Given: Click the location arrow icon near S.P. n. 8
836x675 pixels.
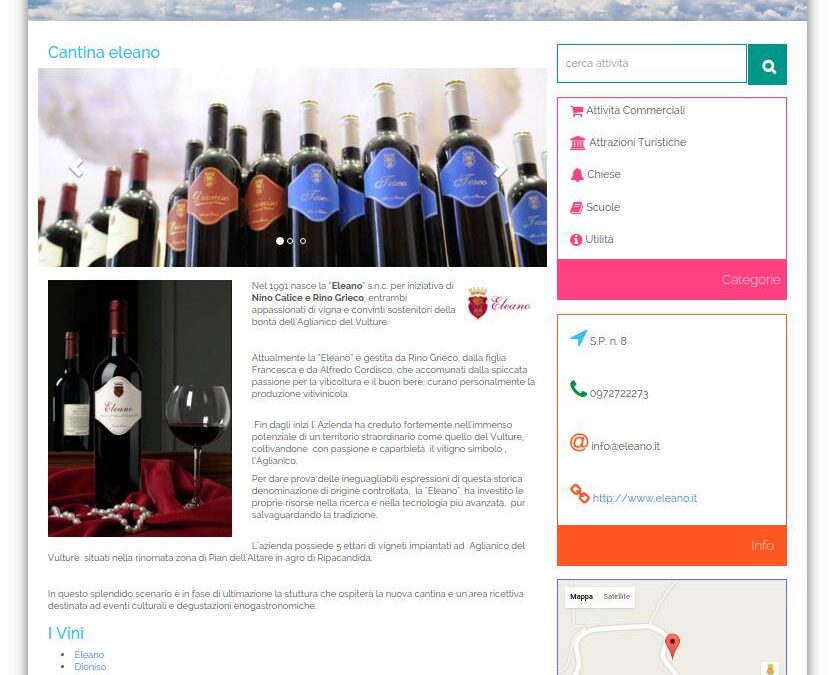Looking at the screenshot, I should [x=578, y=338].
